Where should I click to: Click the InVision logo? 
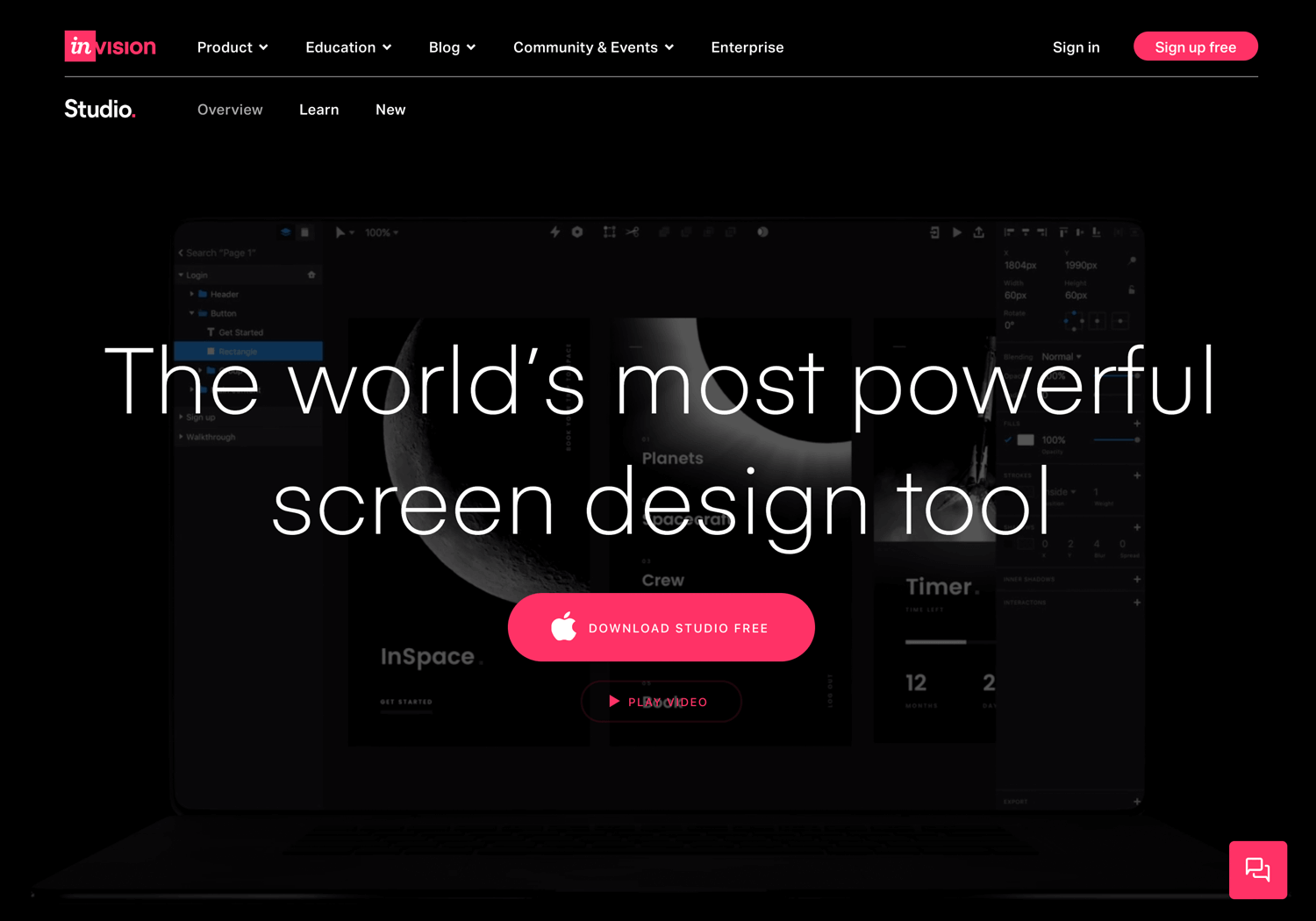coord(111,46)
